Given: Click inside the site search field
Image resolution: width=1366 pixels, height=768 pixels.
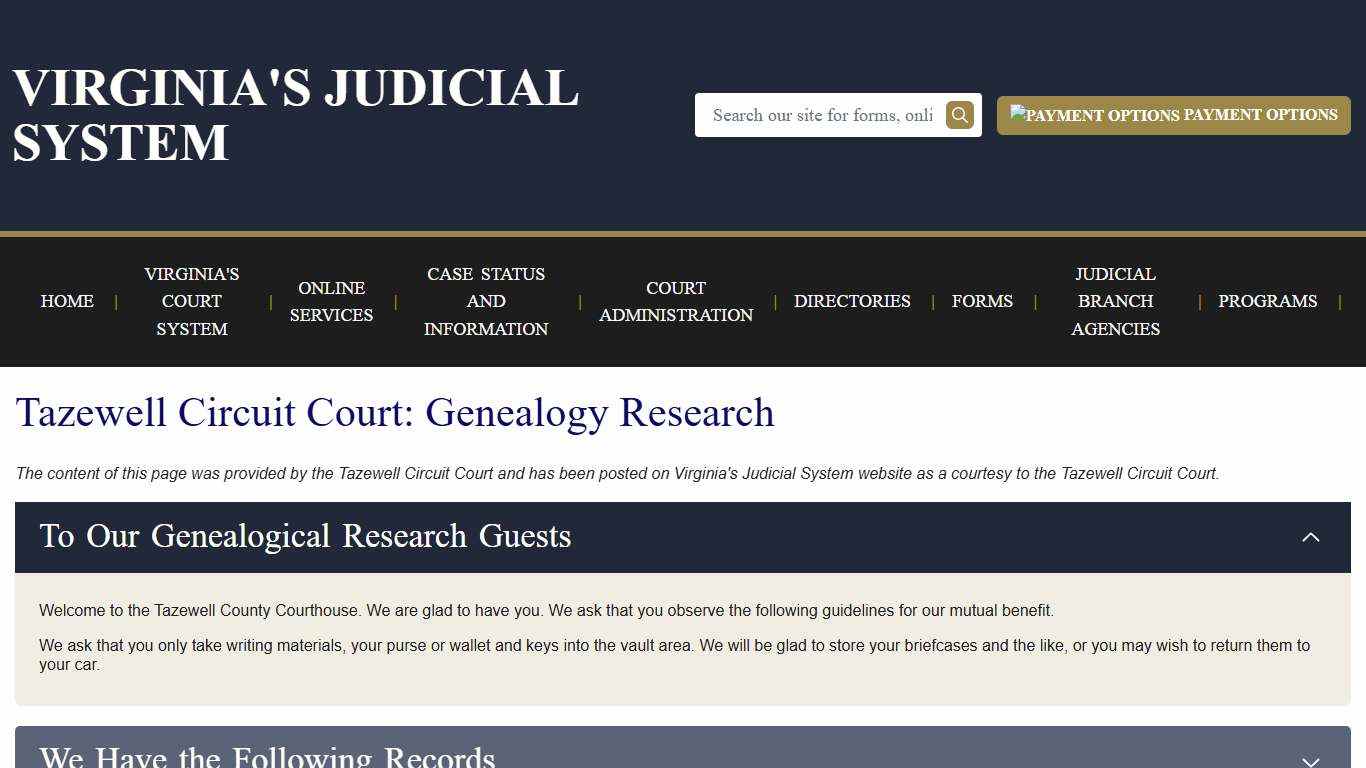Looking at the screenshot, I should 820,114.
